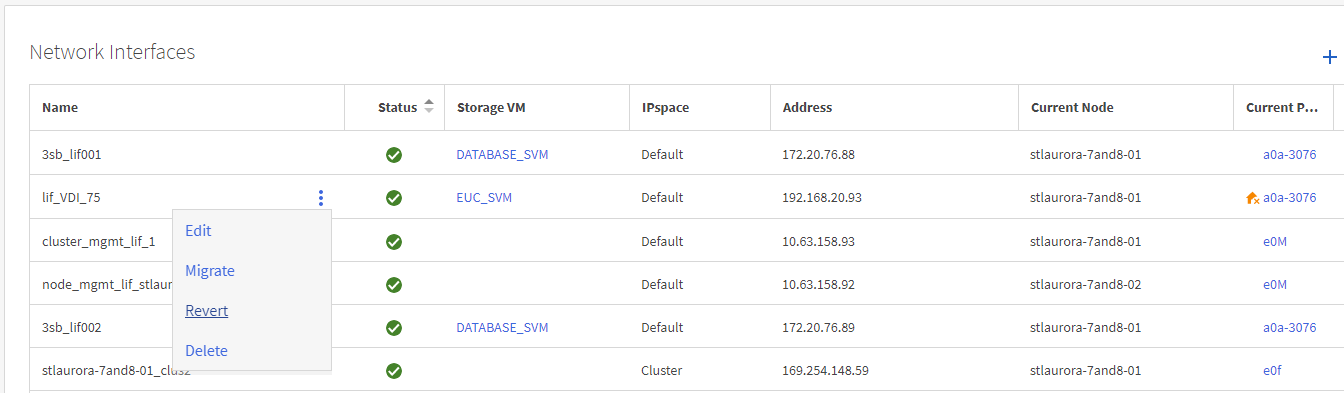
Task: Click green status check for 3sb_lif002 row
Action: point(394,328)
